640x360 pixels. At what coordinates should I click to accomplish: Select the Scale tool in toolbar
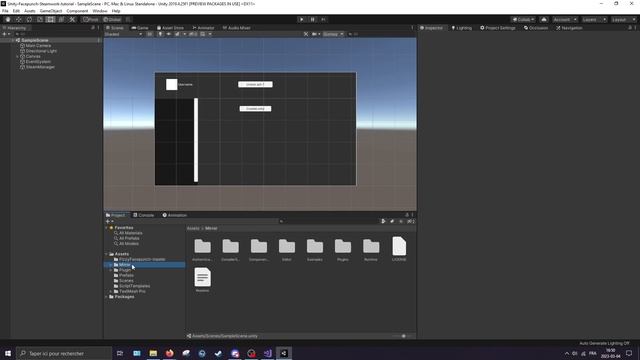40,20
